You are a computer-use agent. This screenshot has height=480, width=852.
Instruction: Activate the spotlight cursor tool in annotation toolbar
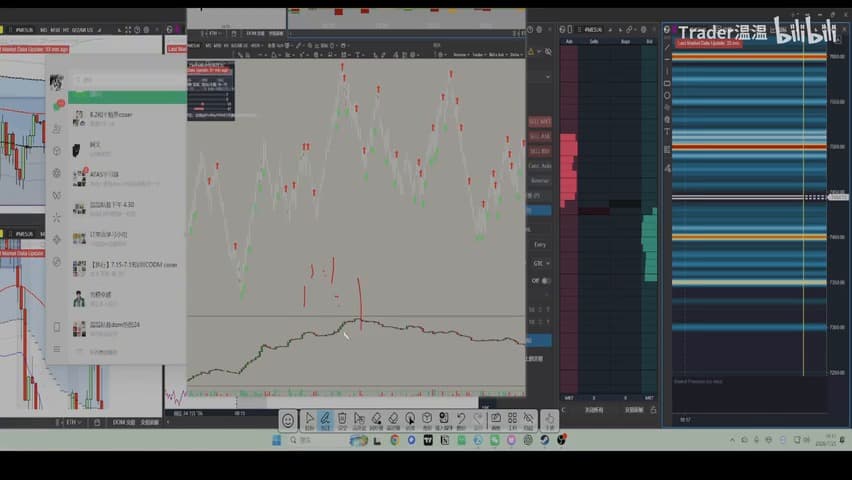[410, 420]
